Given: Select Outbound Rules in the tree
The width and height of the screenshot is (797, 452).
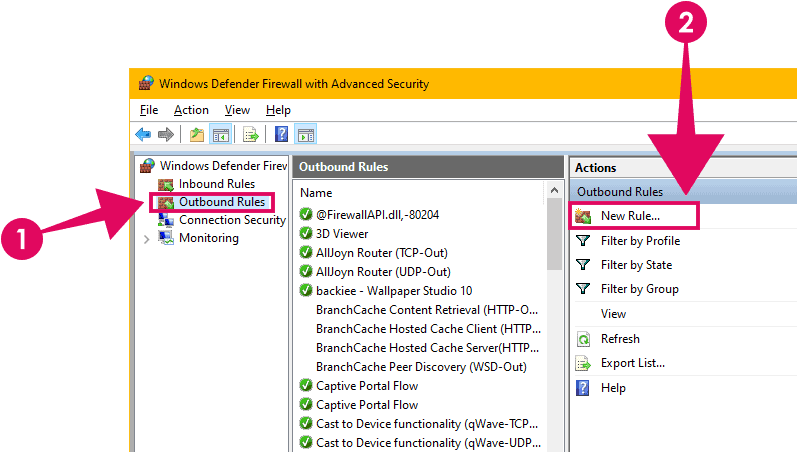Looking at the screenshot, I should [222, 202].
